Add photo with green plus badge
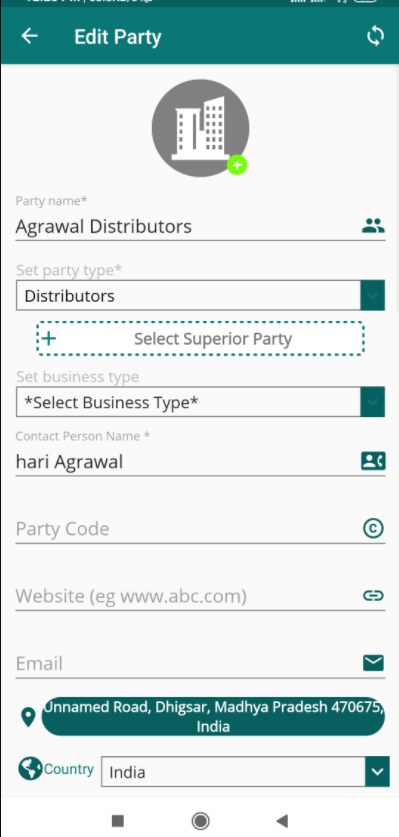Screen dimensions: 399x837 tap(237, 165)
